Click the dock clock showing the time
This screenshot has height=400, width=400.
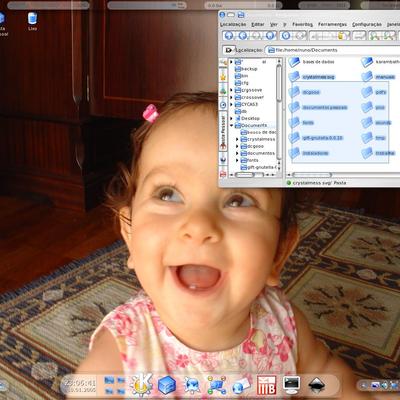pyautogui.click(x=81, y=385)
